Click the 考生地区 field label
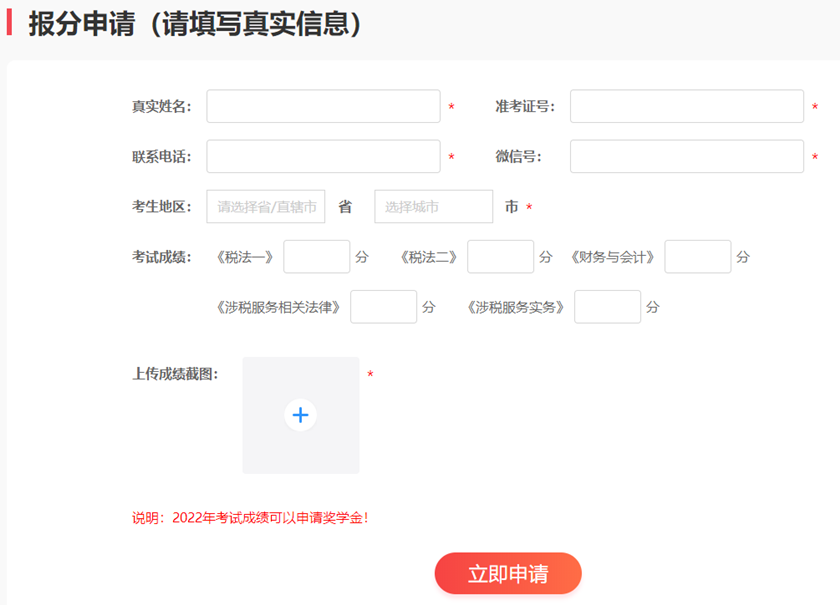 [162, 206]
